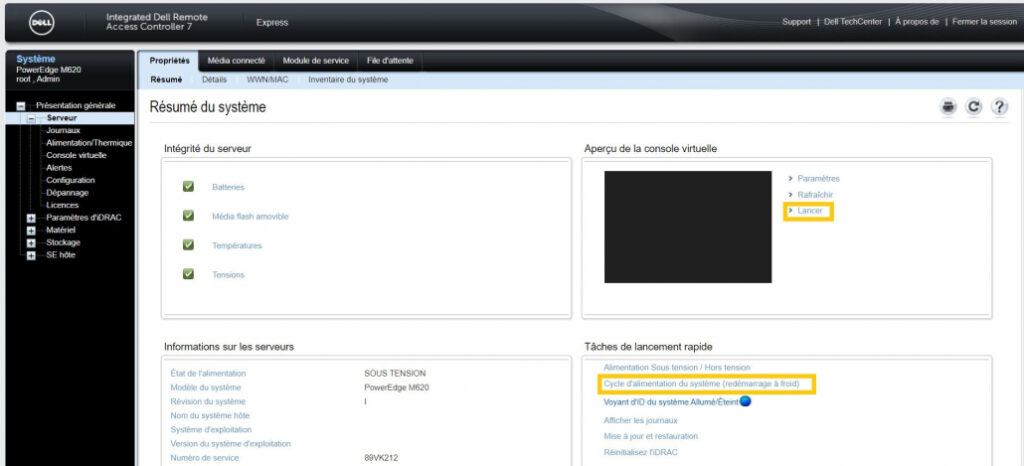Image resolution: width=1024 pixels, height=466 pixels.
Task: Open Alertes in the navigation tree
Action: coord(59,168)
